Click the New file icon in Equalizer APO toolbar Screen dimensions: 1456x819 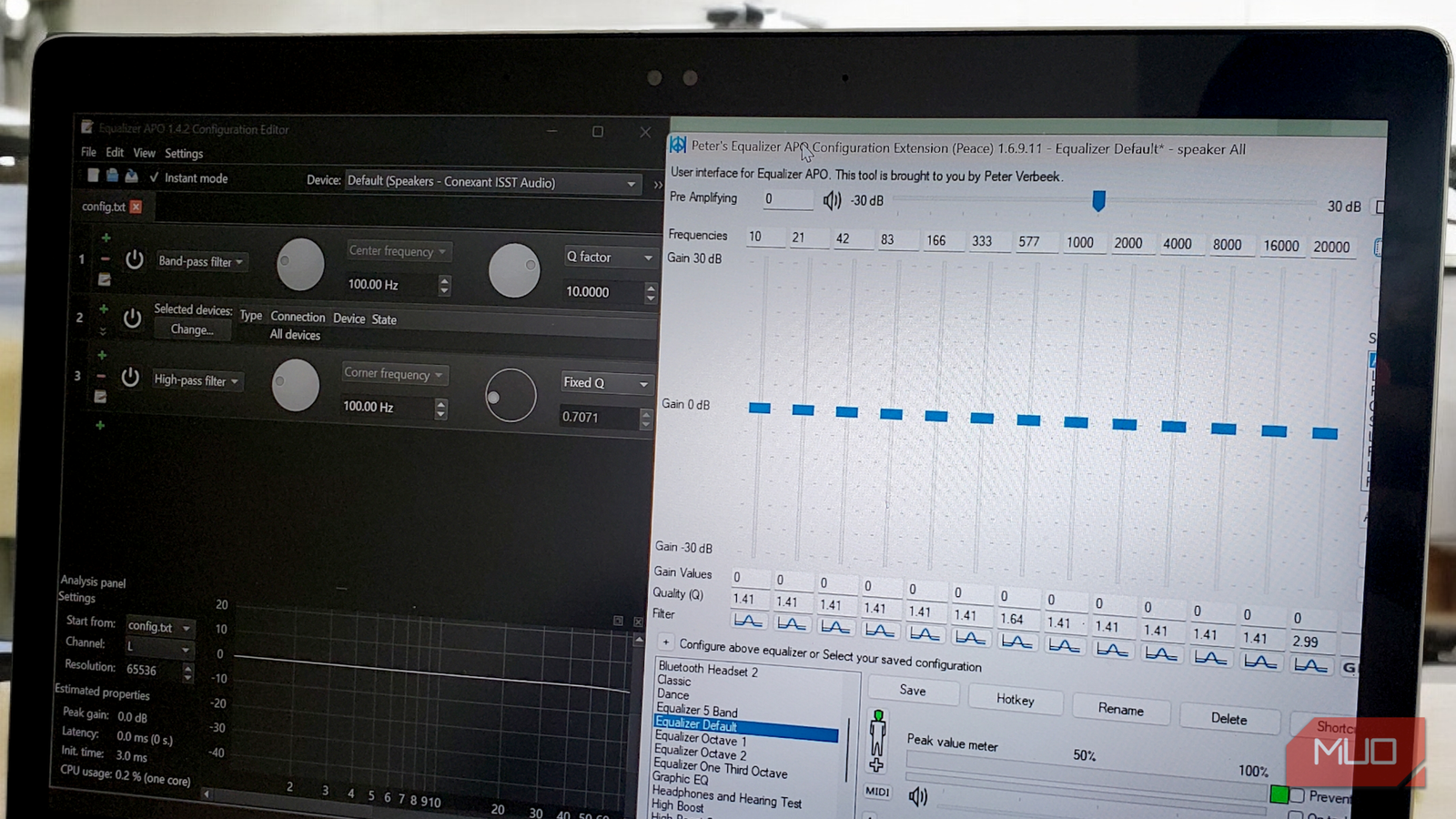(94, 177)
